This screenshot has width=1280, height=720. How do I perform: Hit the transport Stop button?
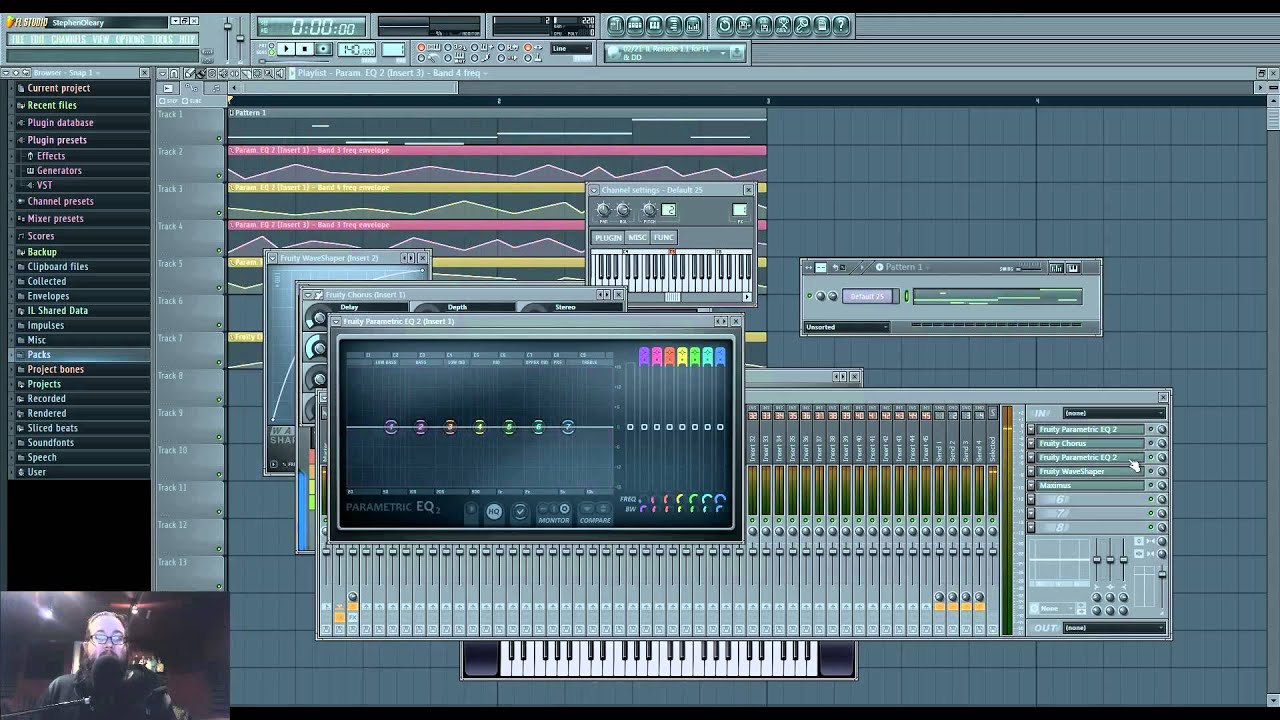[304, 49]
